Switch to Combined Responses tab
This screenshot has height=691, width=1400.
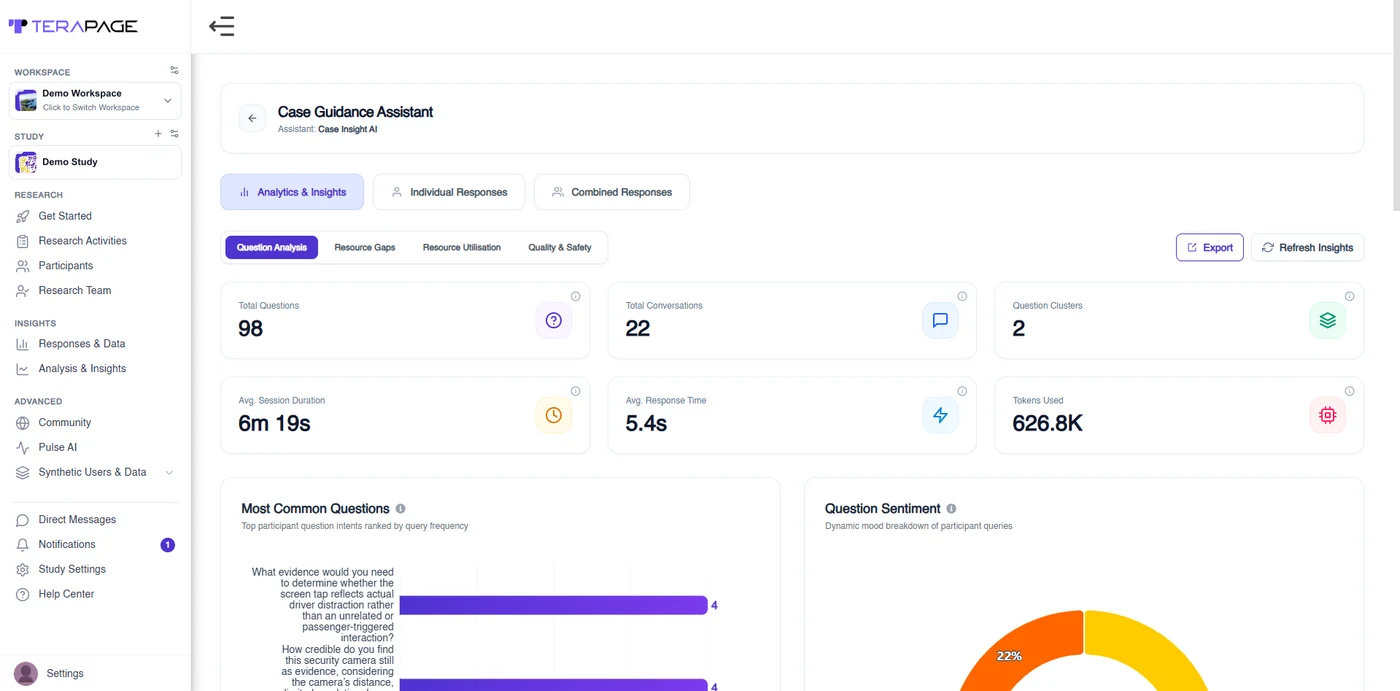[612, 192]
